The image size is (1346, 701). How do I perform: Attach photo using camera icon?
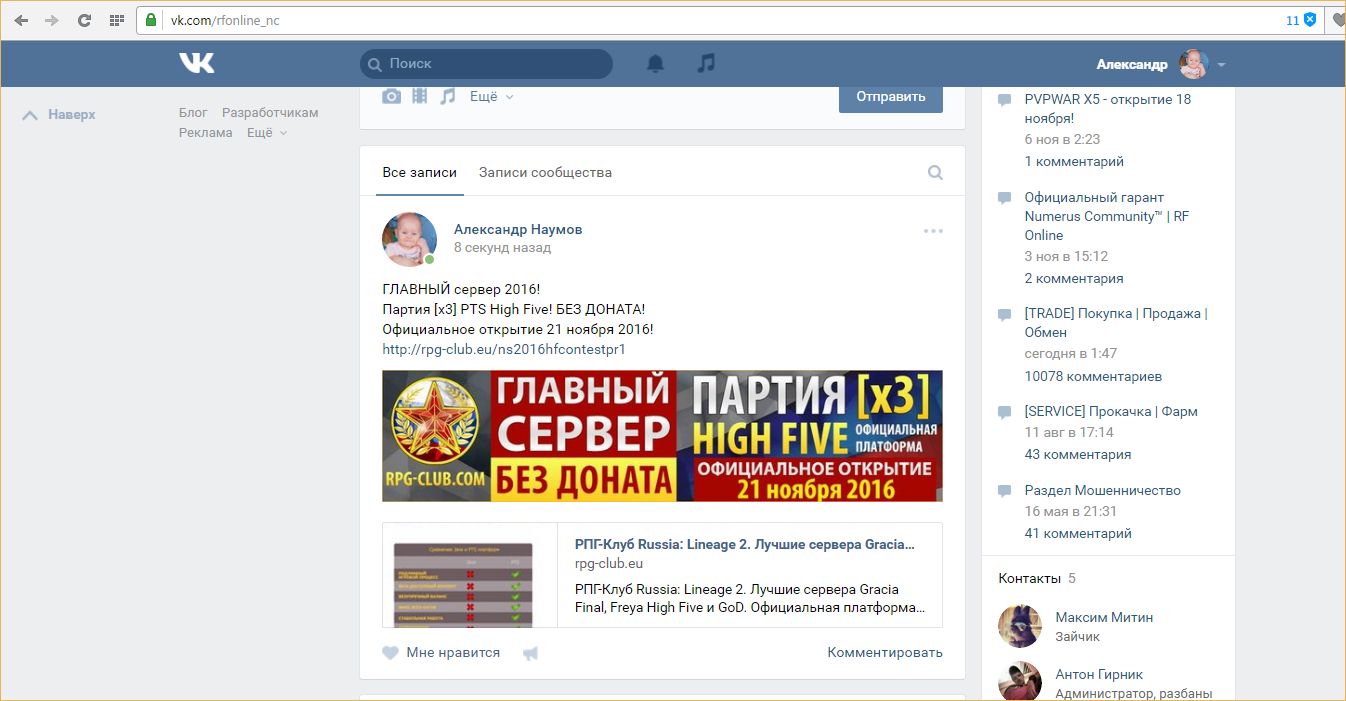point(392,96)
